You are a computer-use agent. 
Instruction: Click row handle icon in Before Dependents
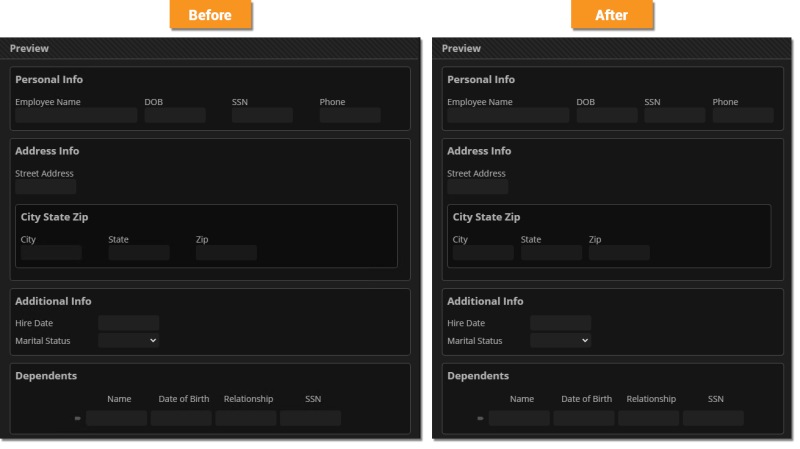[x=78, y=418]
